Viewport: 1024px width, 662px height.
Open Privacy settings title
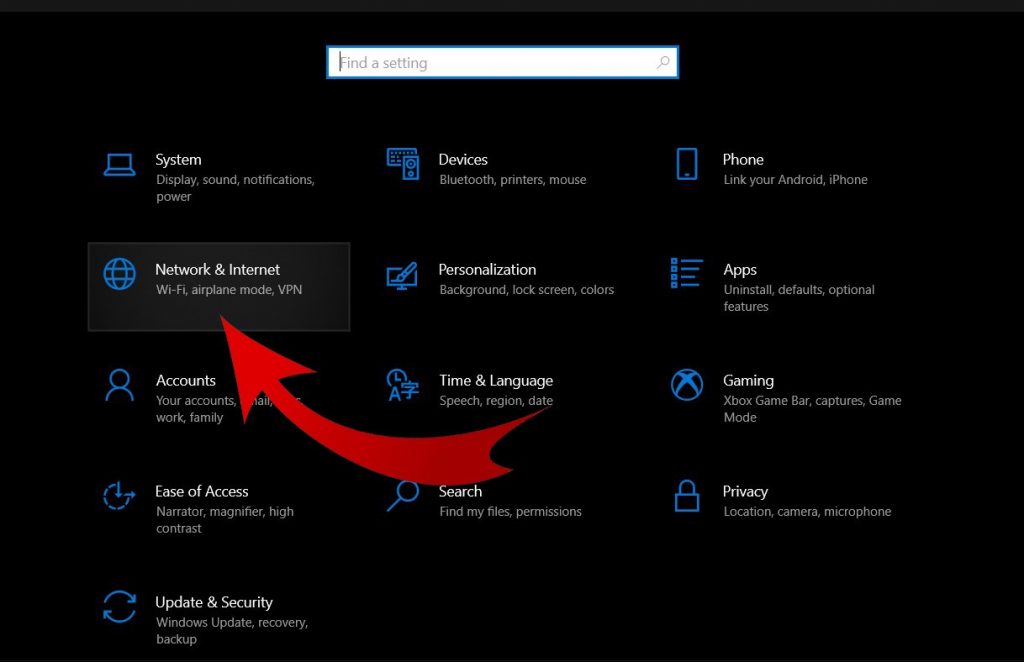[745, 492]
